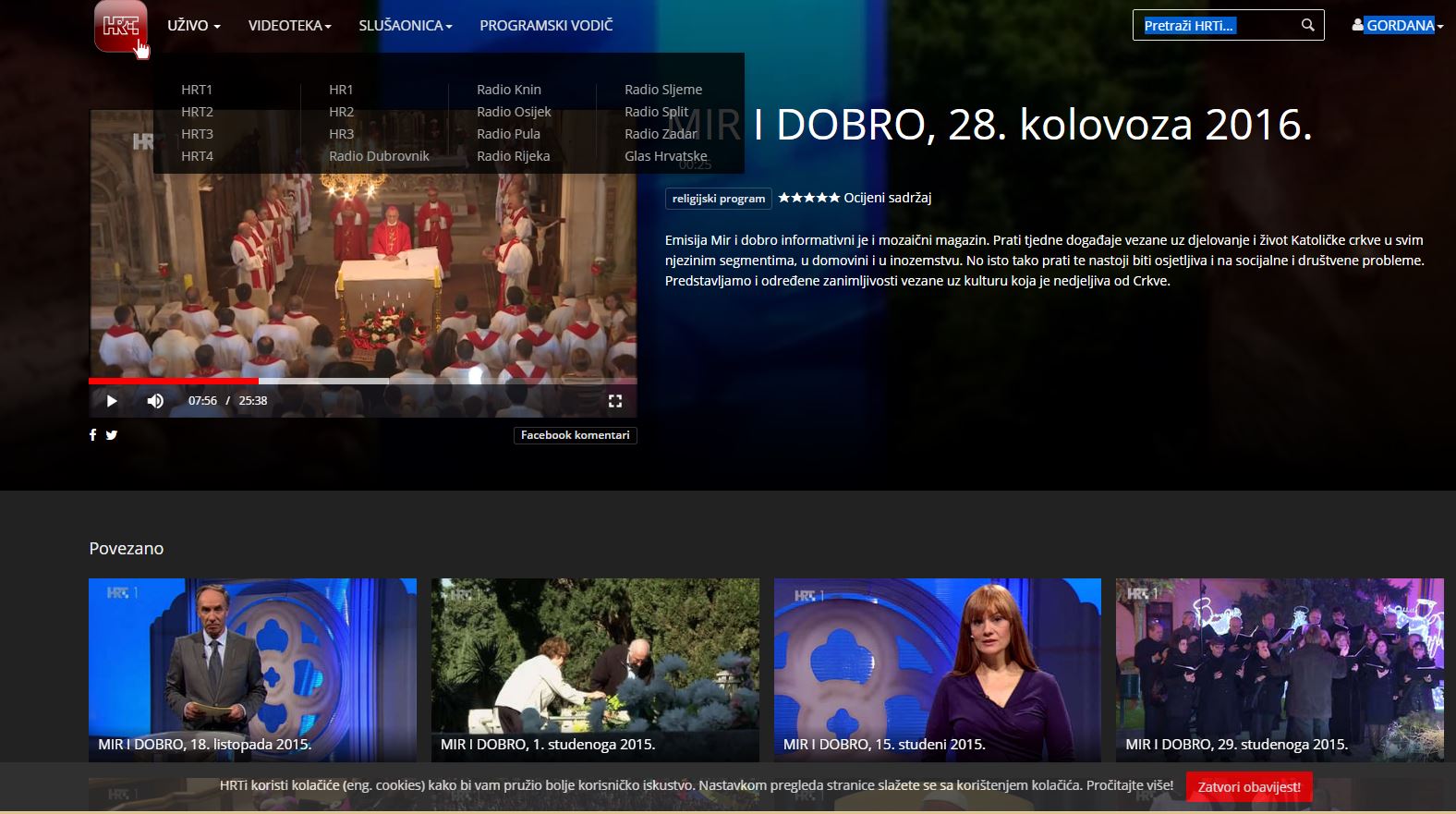Viewport: 1456px width, 814px height.
Task: Share on Twitter via the bird icon
Action: point(112,435)
